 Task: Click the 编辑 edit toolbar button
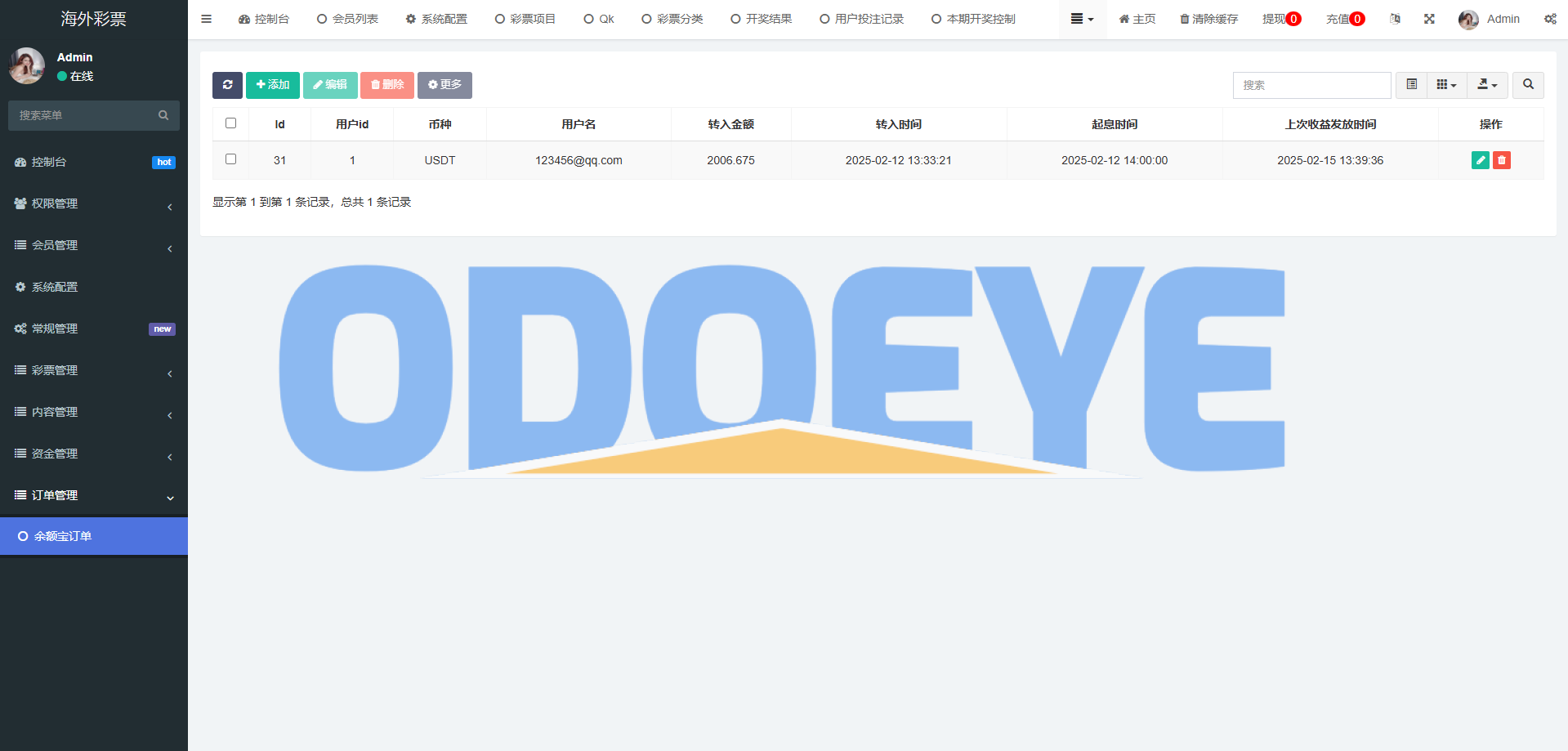tap(330, 85)
